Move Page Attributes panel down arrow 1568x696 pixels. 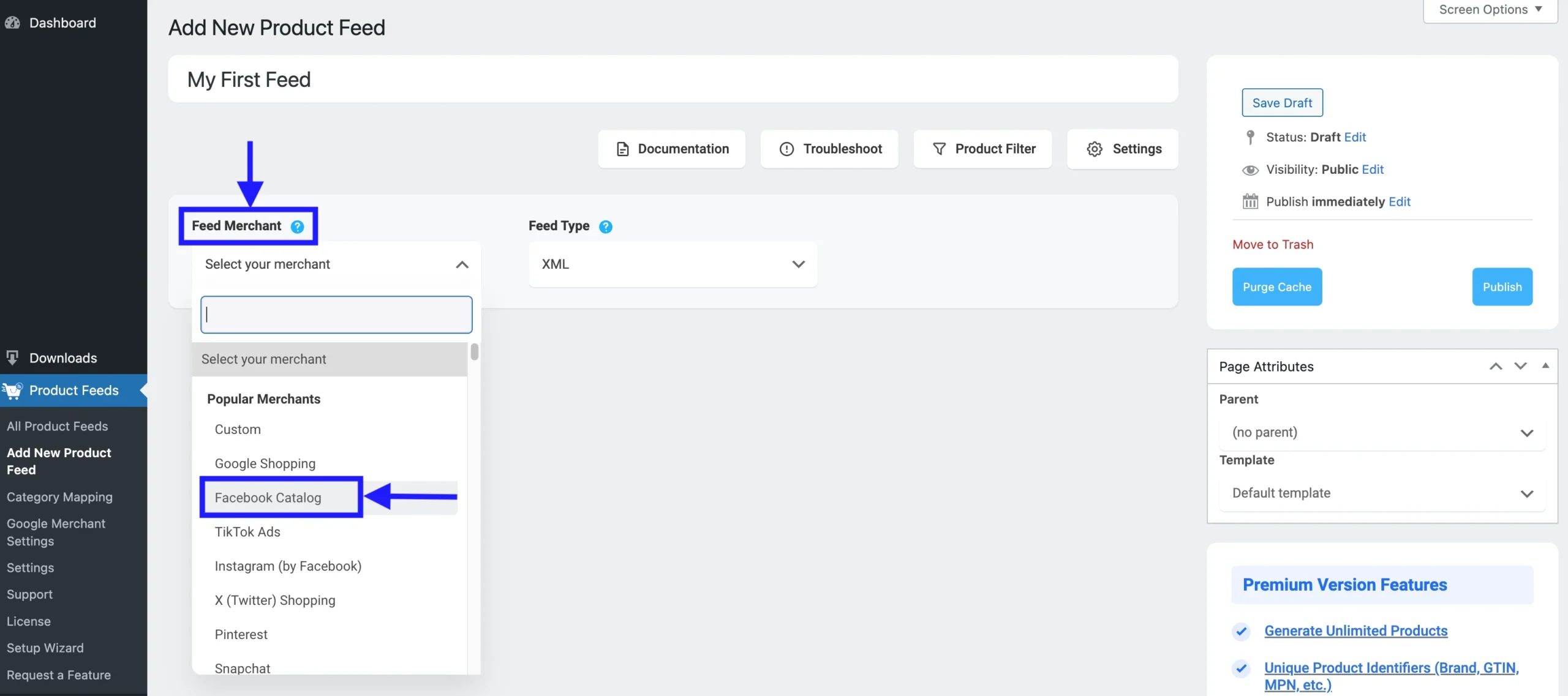click(1520, 366)
